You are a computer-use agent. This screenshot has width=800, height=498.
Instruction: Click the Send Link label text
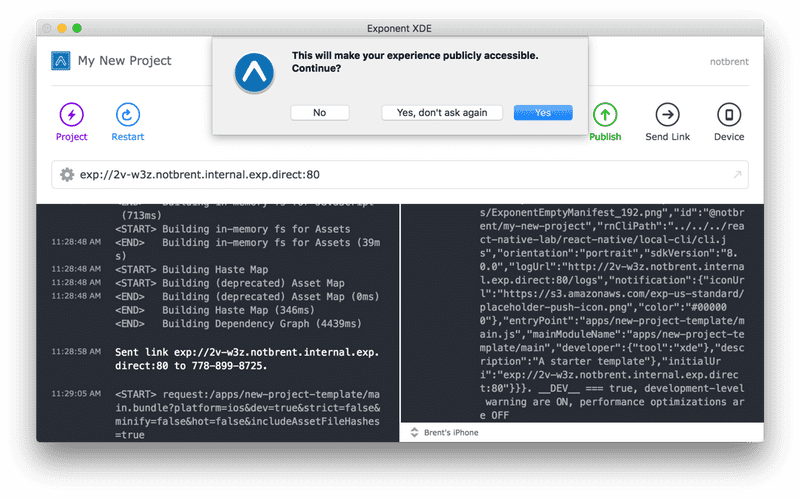pos(667,137)
